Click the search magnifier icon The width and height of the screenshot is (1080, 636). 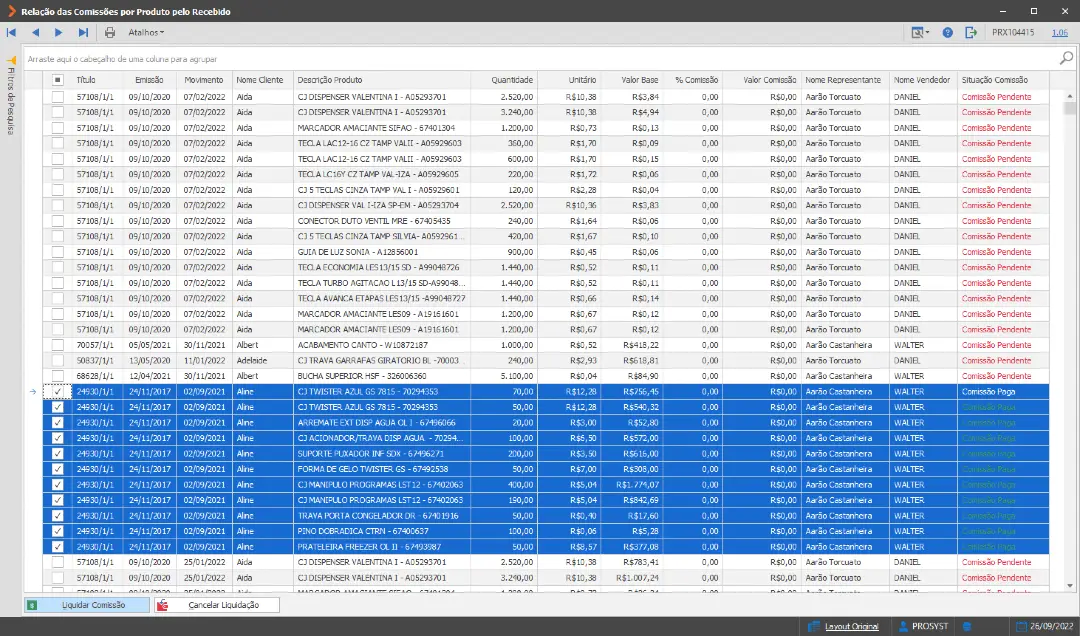[1066, 59]
